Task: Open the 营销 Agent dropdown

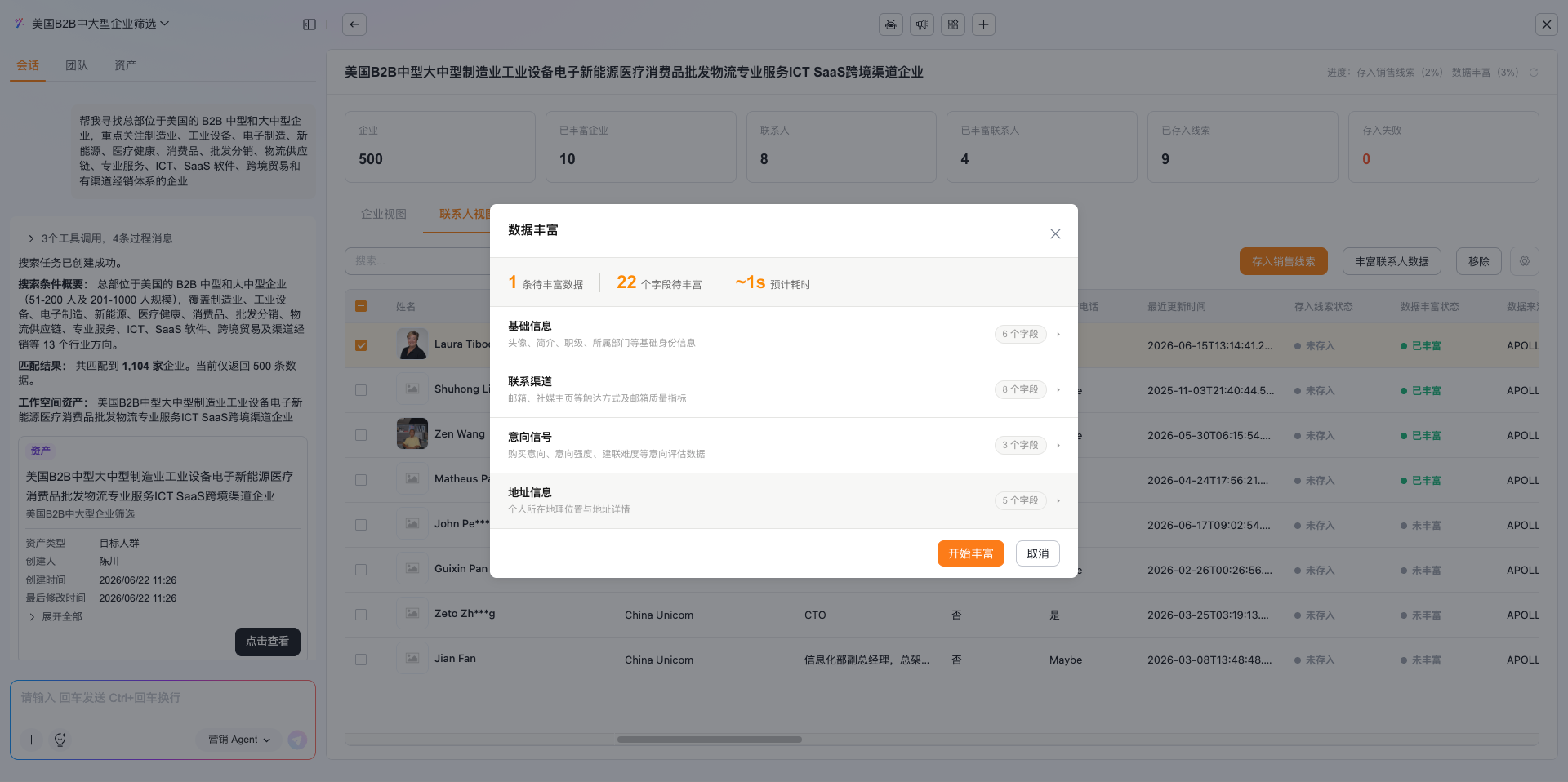Action: pyautogui.click(x=239, y=740)
